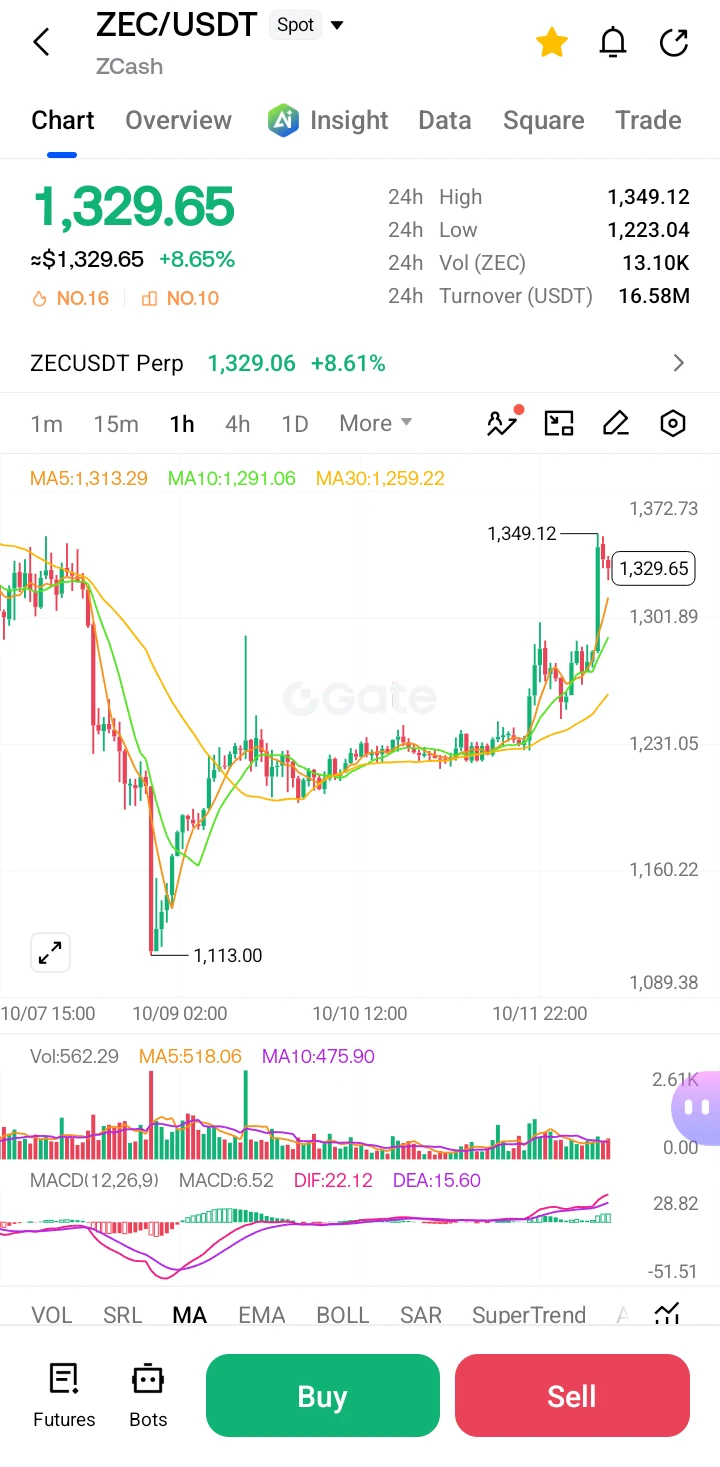Select the SAR indicator
Image resolution: width=720 pixels, height=1467 pixels.
pos(421,1314)
